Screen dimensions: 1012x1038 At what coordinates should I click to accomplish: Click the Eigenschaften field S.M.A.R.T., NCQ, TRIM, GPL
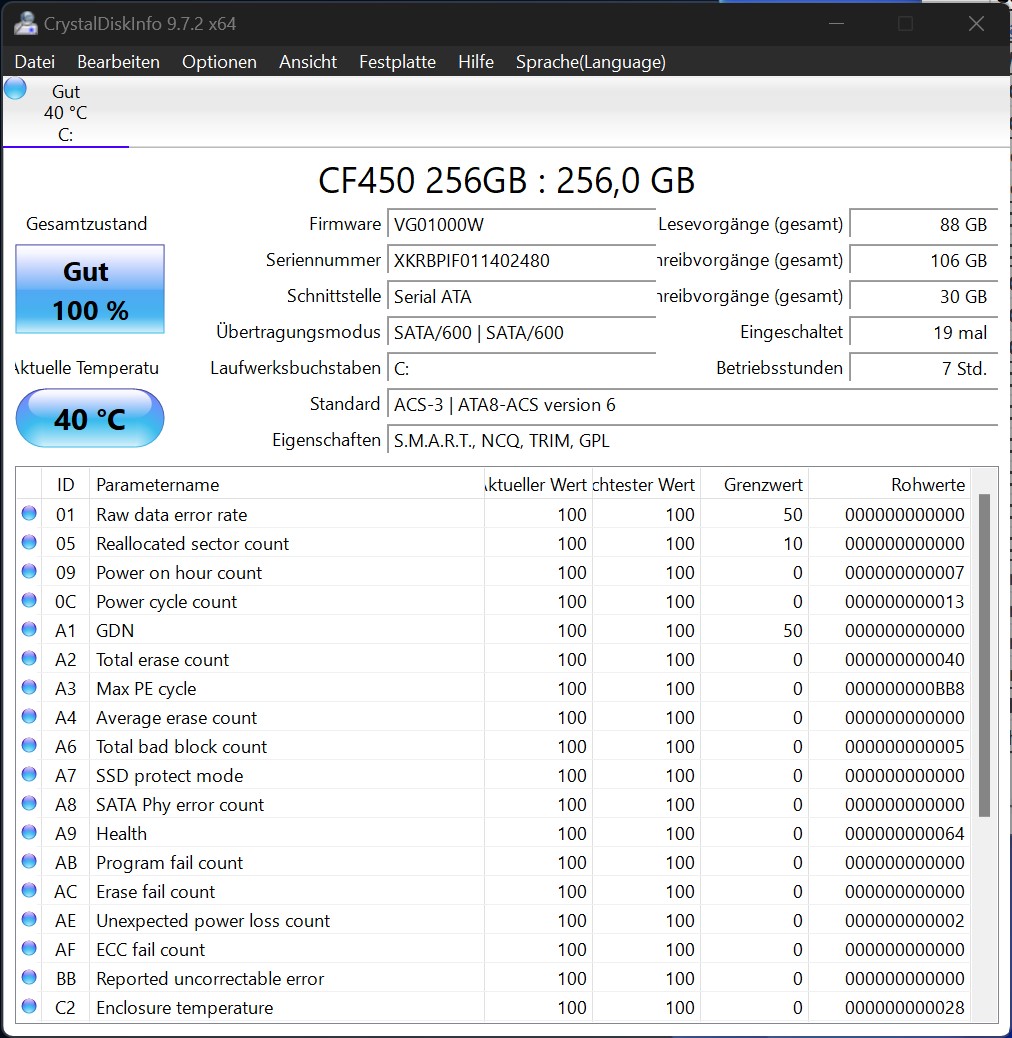(x=692, y=440)
